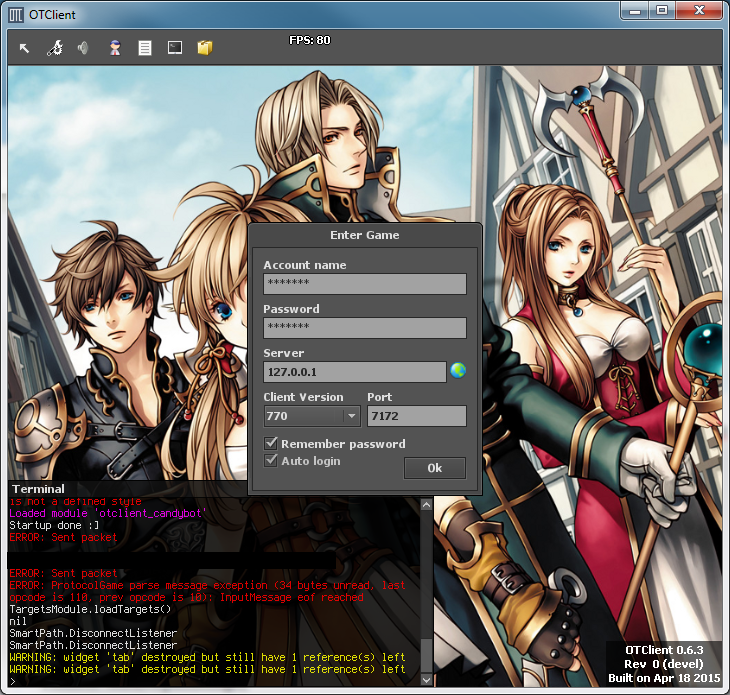Image resolution: width=730 pixels, height=695 pixels.
Task: Close the OTClient window
Action: click(x=699, y=10)
